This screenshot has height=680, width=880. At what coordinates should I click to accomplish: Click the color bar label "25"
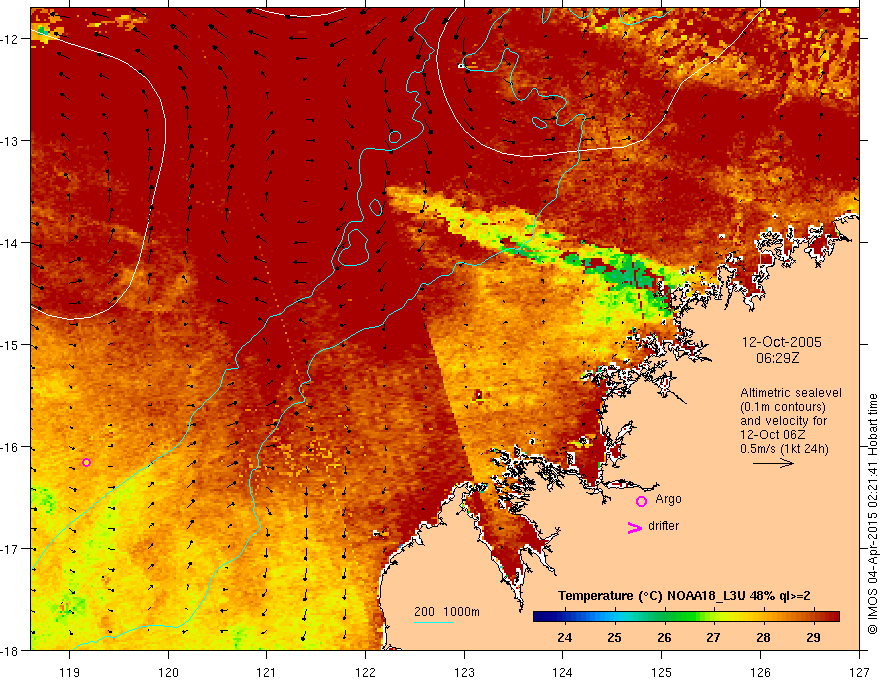[x=615, y=637]
